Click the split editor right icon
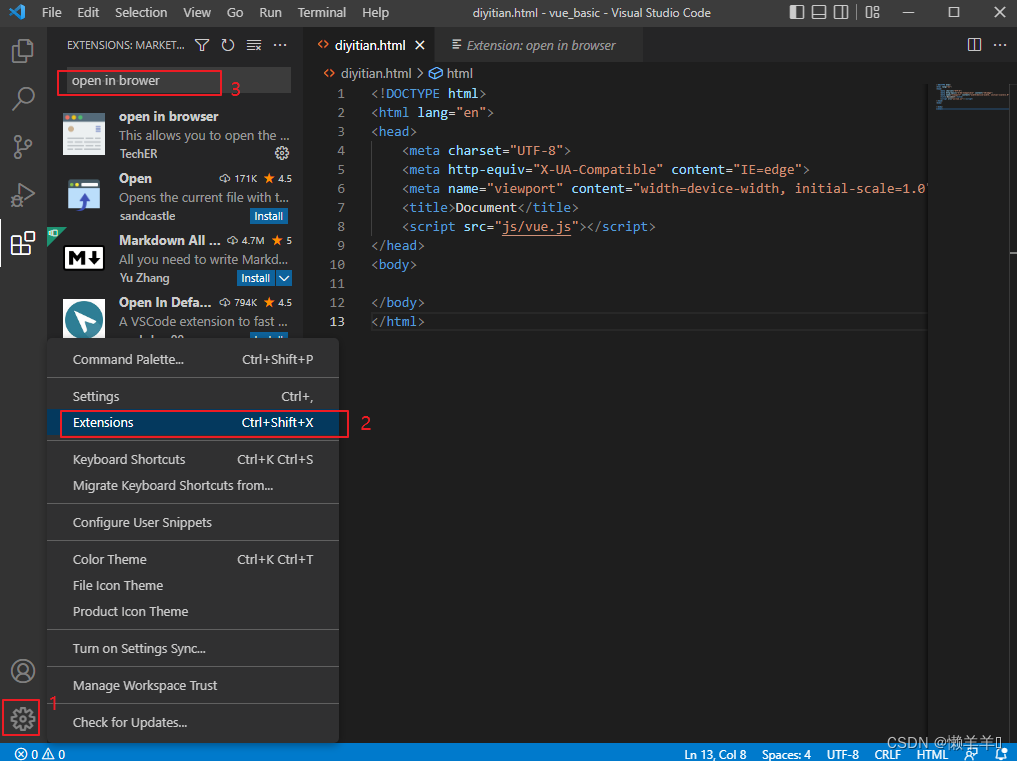Viewport: 1017px width, 761px height. point(974,45)
